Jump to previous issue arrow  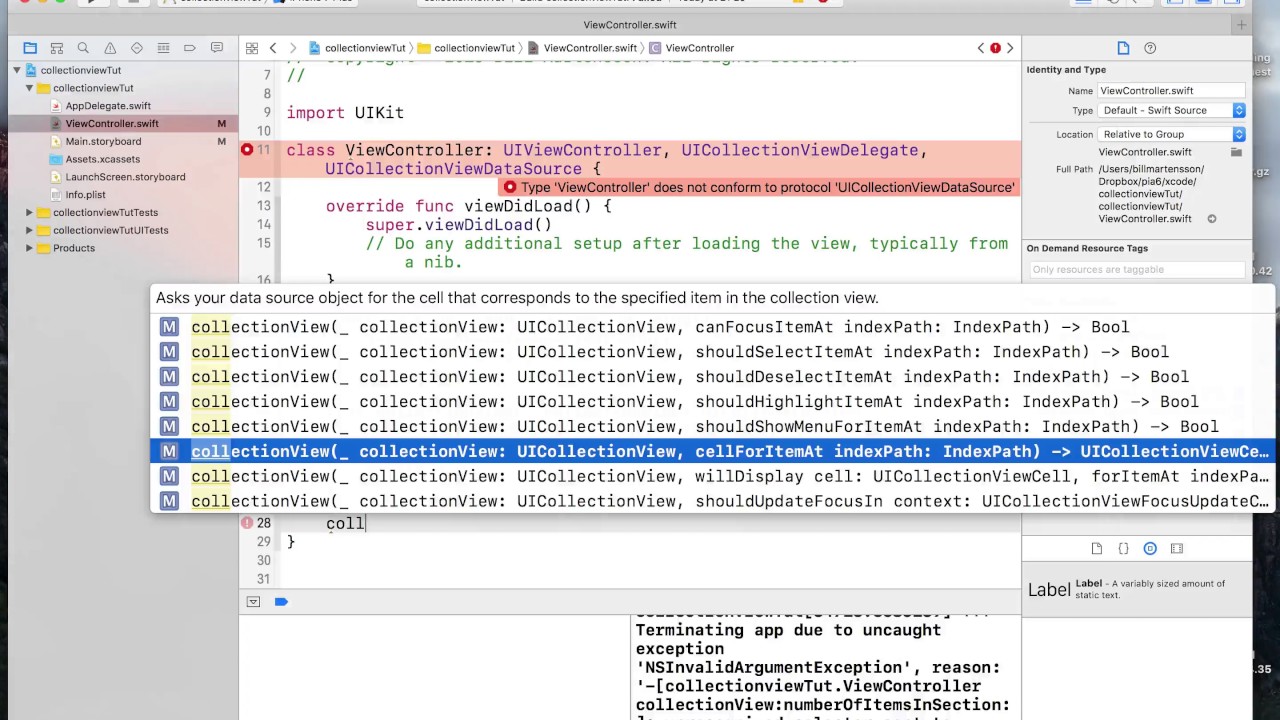coord(981,48)
